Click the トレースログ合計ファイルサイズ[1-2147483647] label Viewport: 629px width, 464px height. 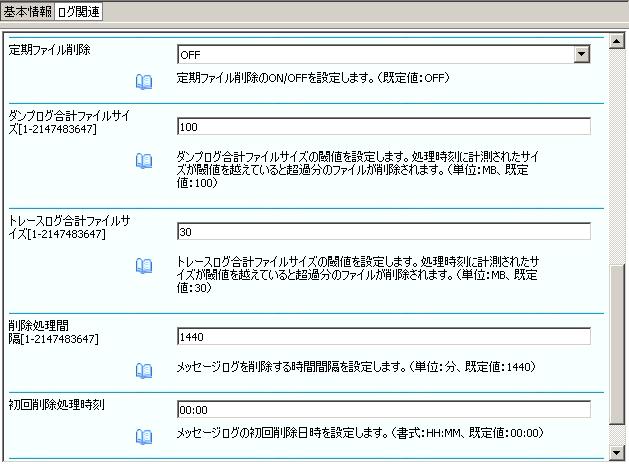[x=69, y=227]
